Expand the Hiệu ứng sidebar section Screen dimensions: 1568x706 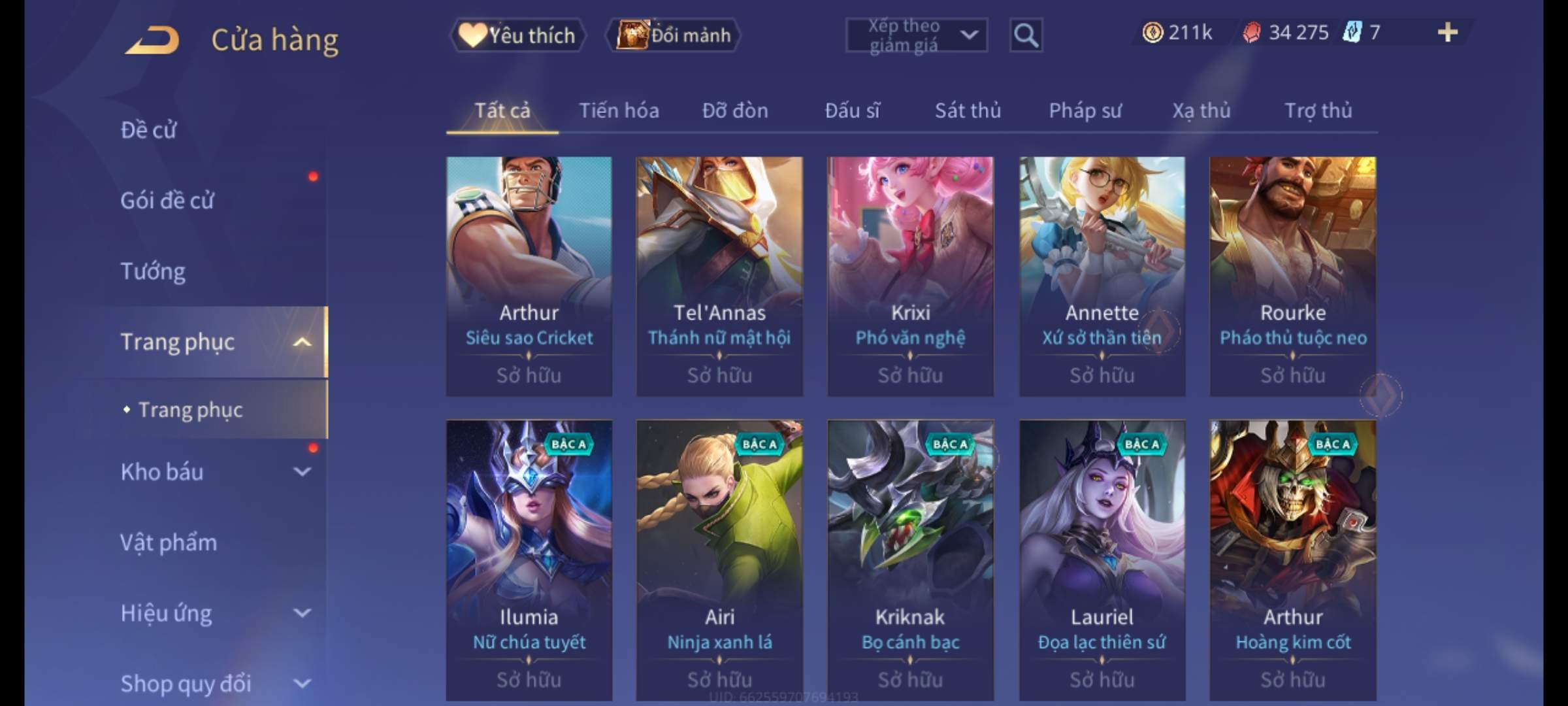coord(301,613)
